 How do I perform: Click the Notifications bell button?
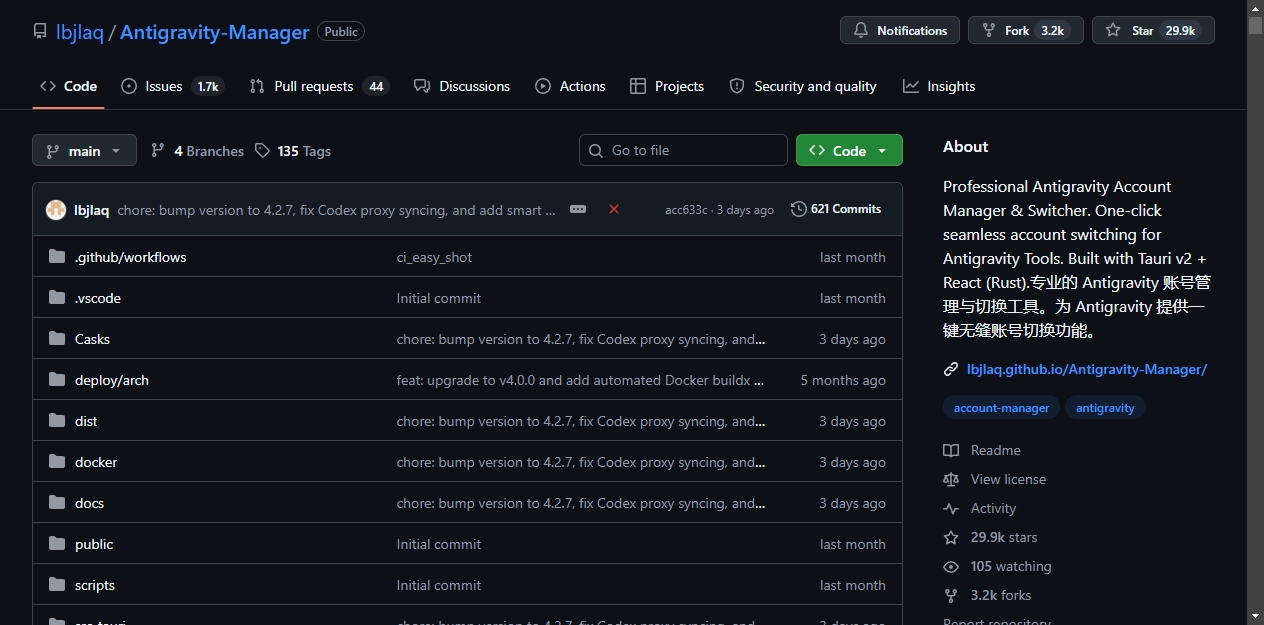[x=900, y=30]
